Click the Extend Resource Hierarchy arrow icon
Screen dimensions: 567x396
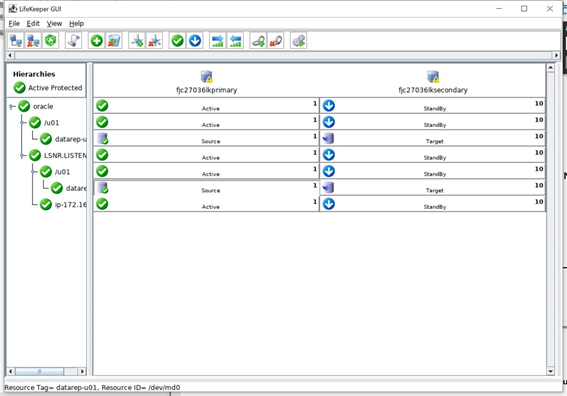218,41
